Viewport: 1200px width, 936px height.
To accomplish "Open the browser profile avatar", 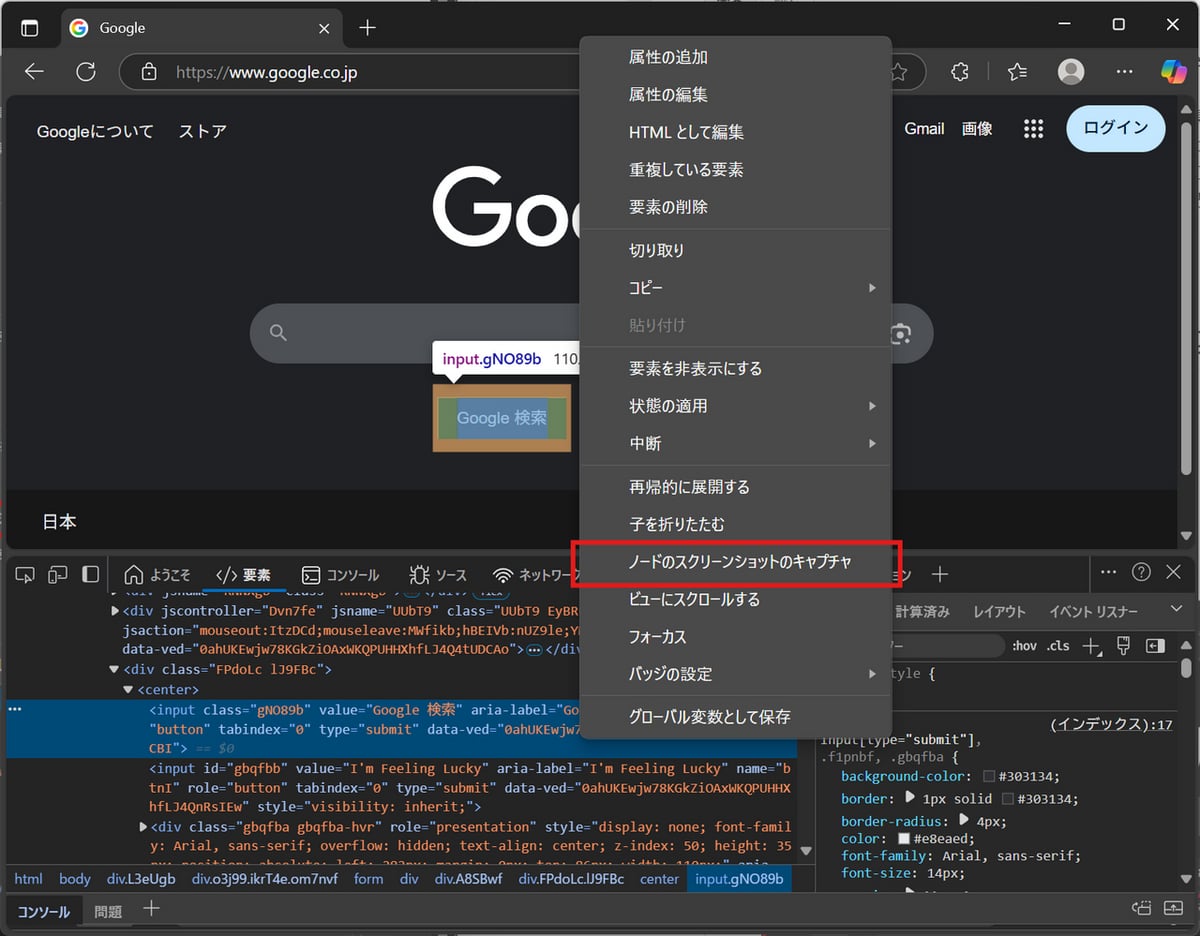I will click(x=1071, y=72).
